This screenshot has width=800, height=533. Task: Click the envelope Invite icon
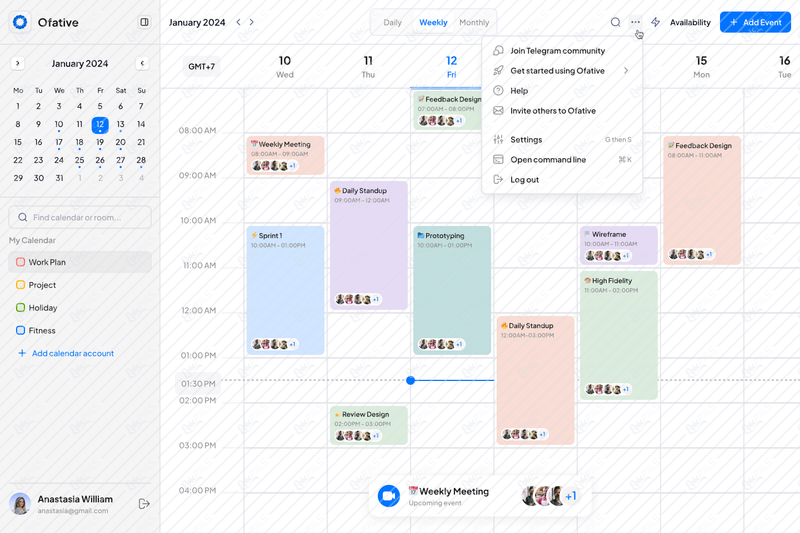point(498,111)
